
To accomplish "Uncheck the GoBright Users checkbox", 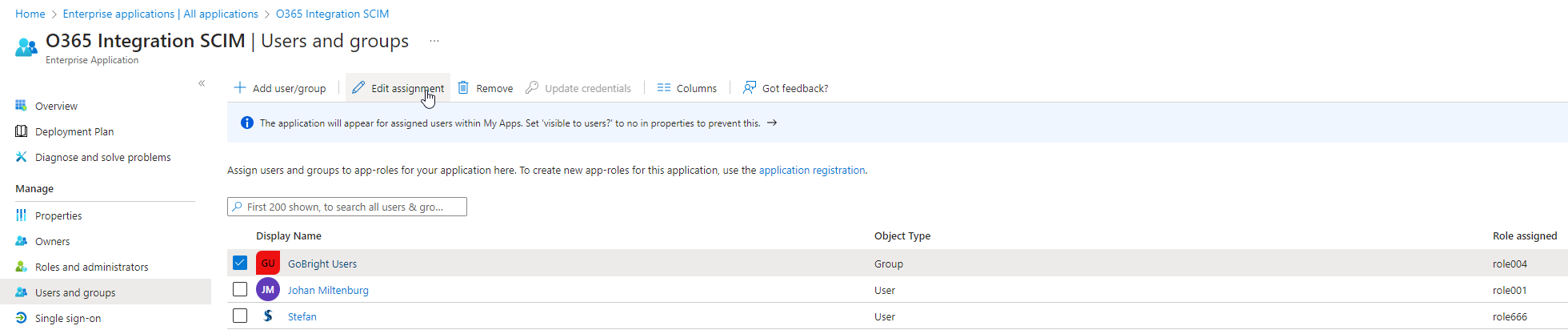I will pyautogui.click(x=240, y=263).
